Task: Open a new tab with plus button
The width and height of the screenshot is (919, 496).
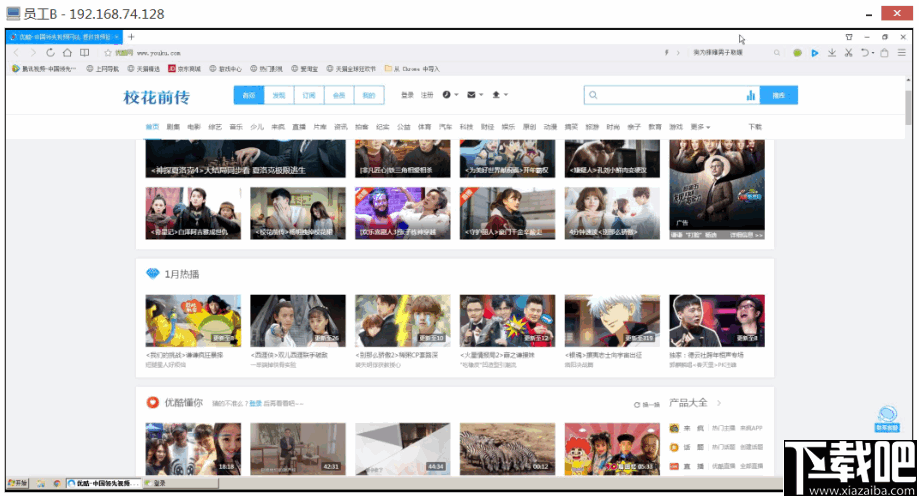Action: click(131, 36)
